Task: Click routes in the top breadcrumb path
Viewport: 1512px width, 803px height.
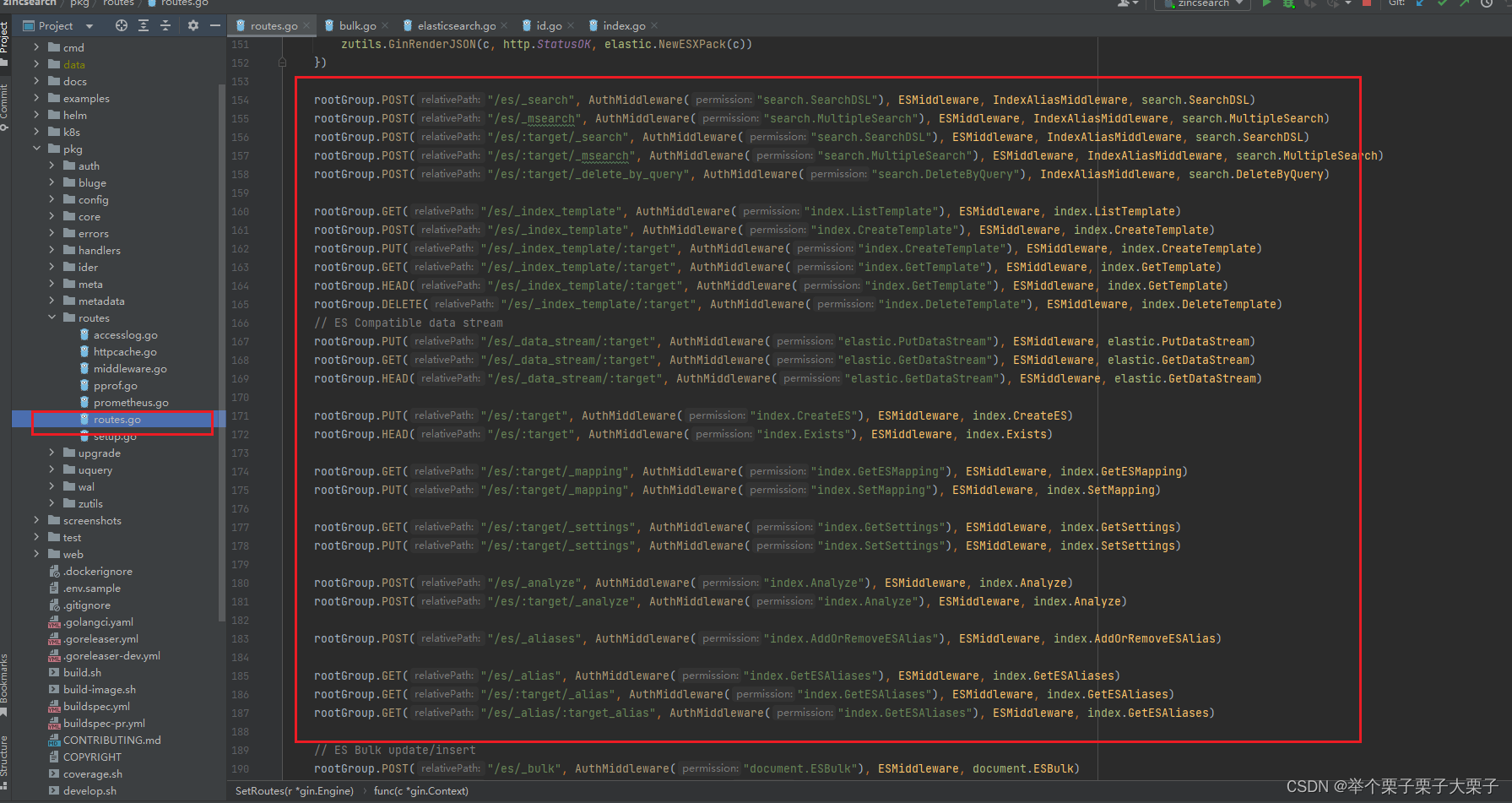Action: tap(118, 3)
